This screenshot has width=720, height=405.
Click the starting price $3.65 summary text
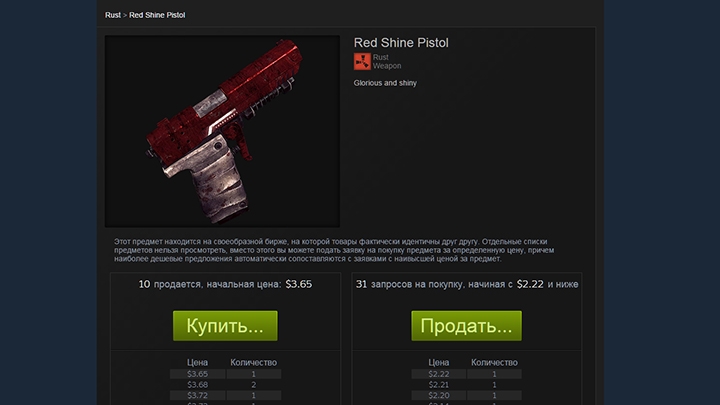tap(298, 284)
